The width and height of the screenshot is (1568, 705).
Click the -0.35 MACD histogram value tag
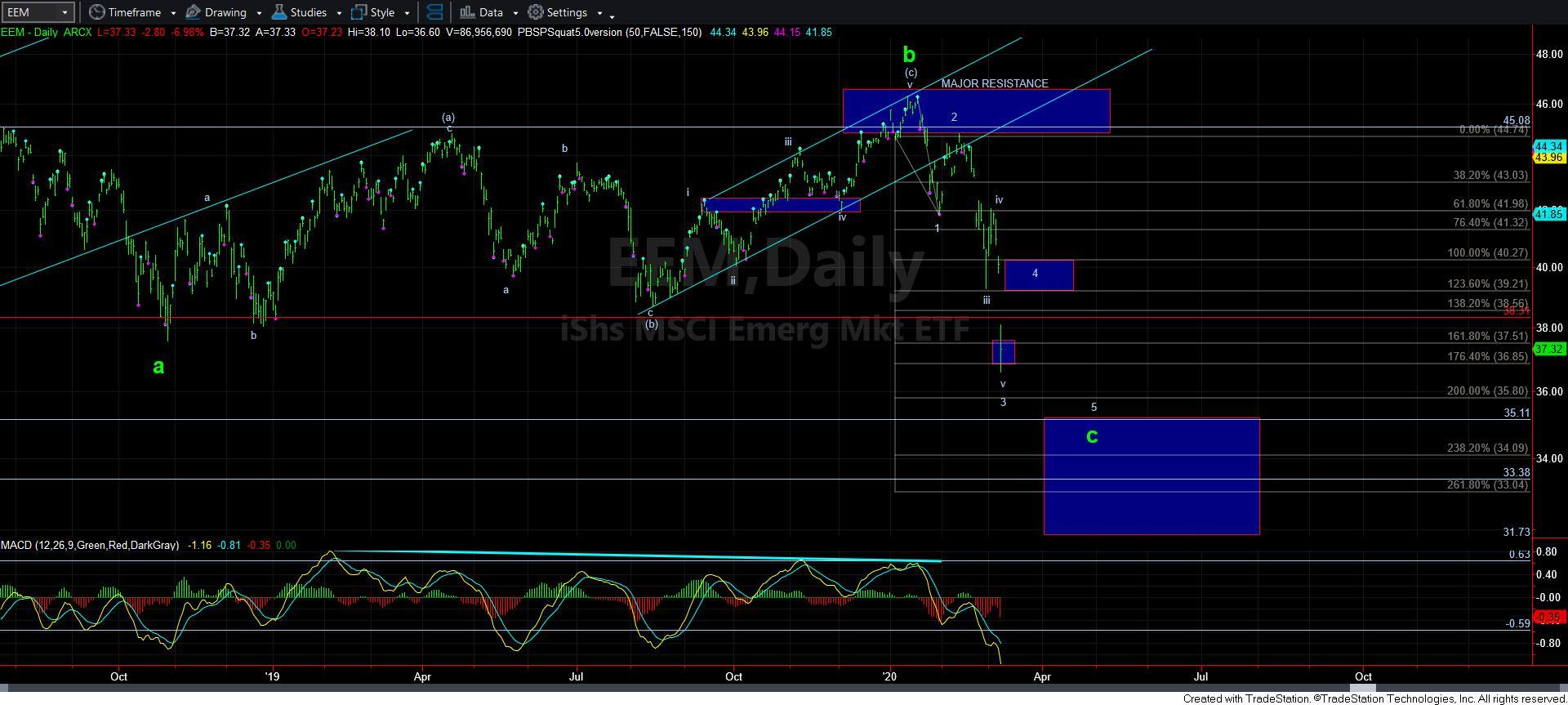1549,617
